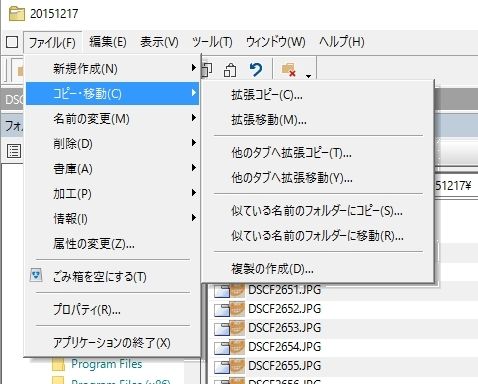
Task: Select 他のタブへ拡張コピー(T)...
Action: (318, 153)
